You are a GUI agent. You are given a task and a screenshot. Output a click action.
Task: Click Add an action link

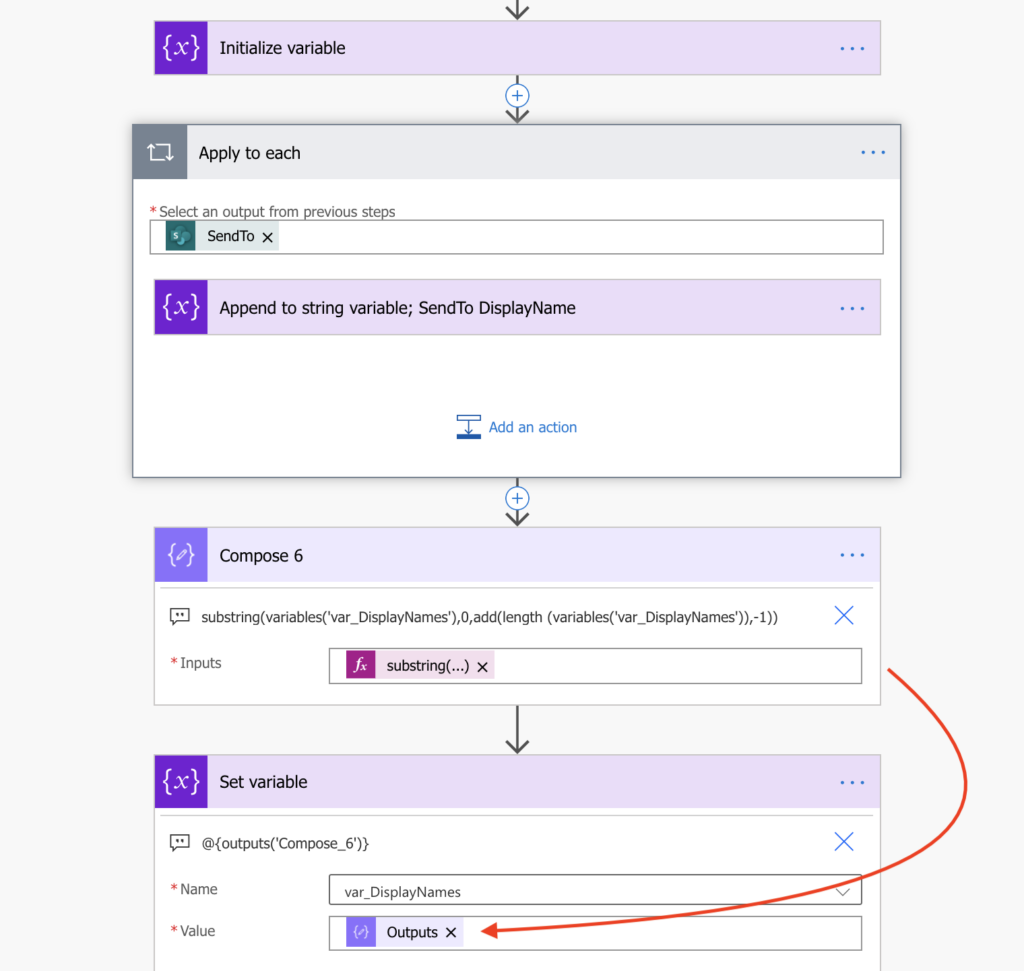(x=532, y=427)
